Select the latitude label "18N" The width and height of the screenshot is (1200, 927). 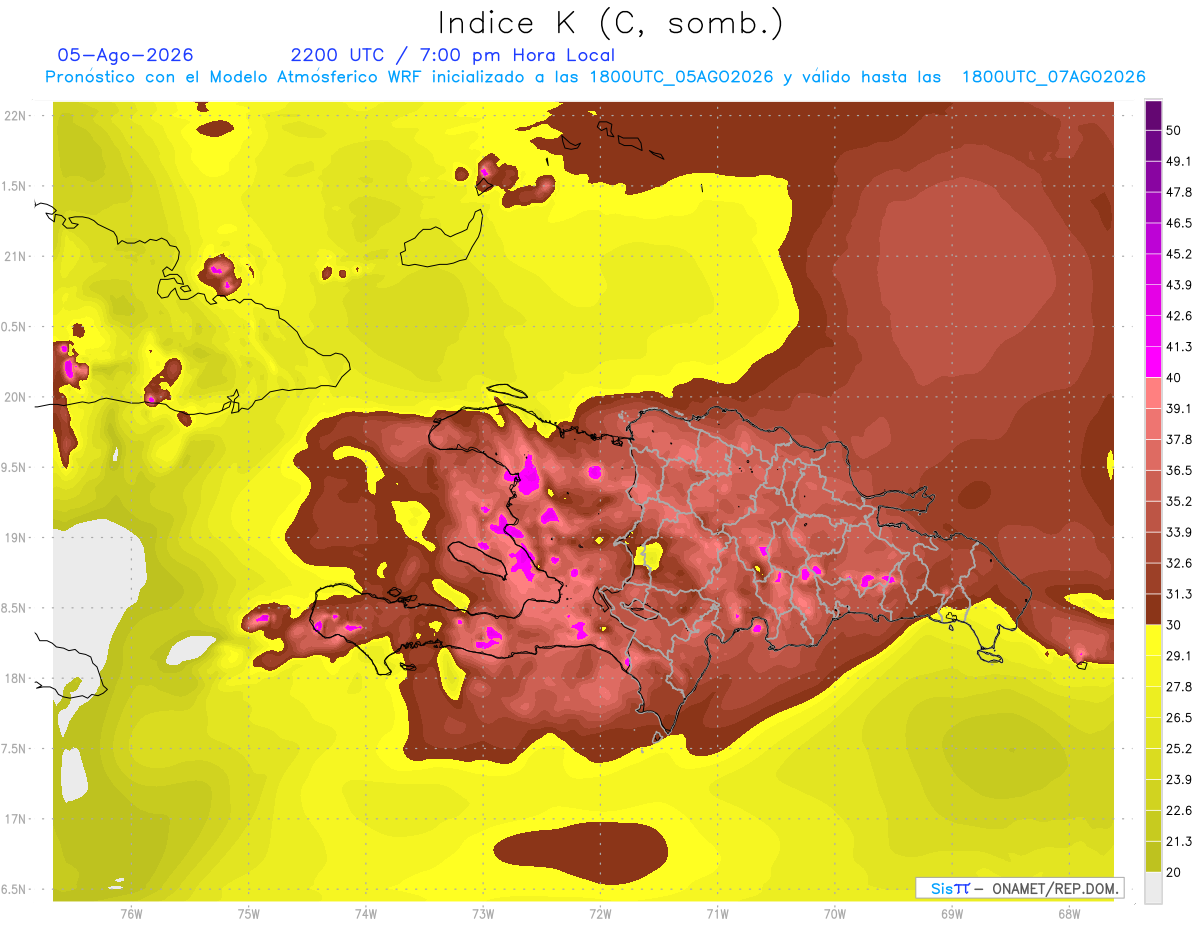[15, 679]
